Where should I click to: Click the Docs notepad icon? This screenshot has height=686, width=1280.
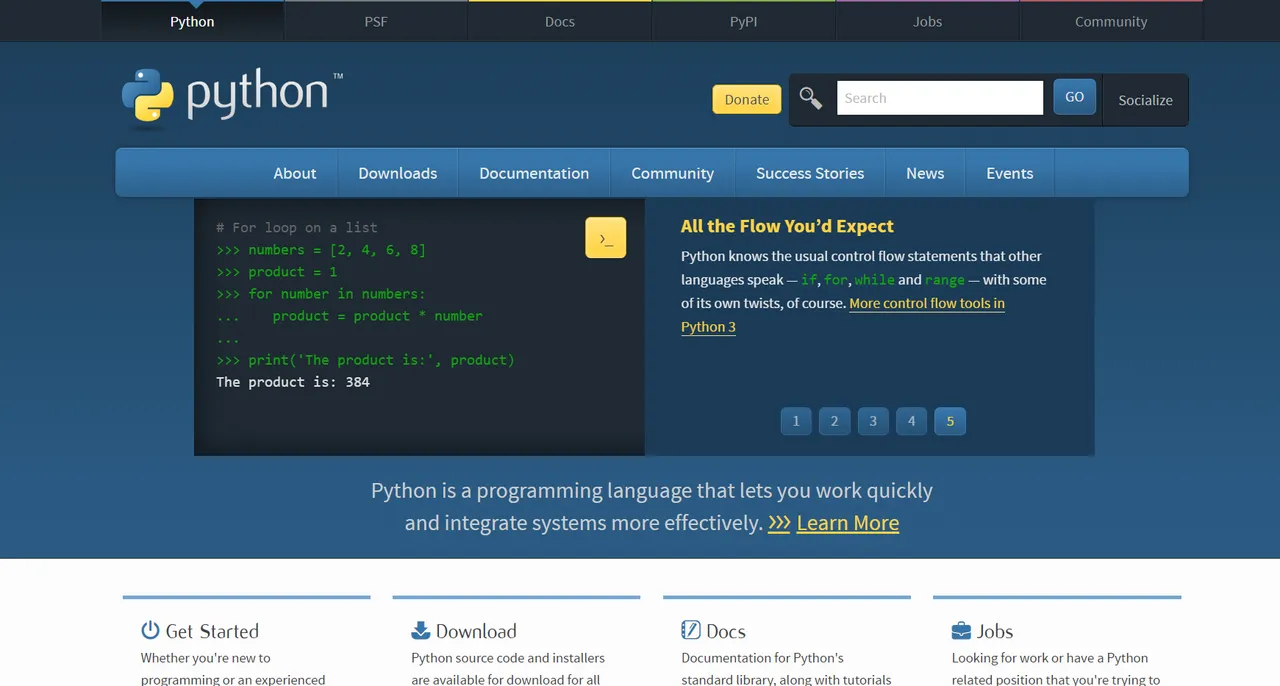[690, 630]
